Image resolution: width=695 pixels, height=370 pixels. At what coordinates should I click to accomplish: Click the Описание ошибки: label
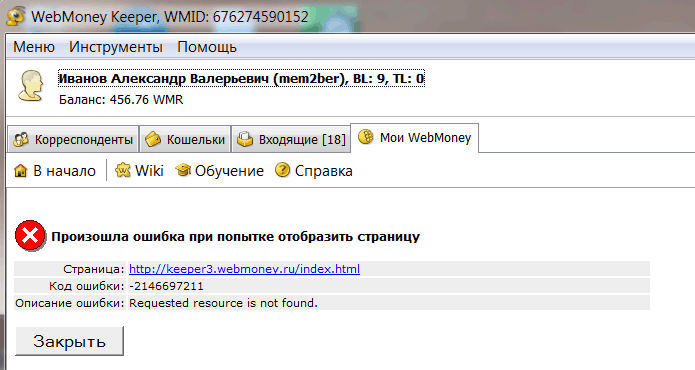click(x=70, y=303)
